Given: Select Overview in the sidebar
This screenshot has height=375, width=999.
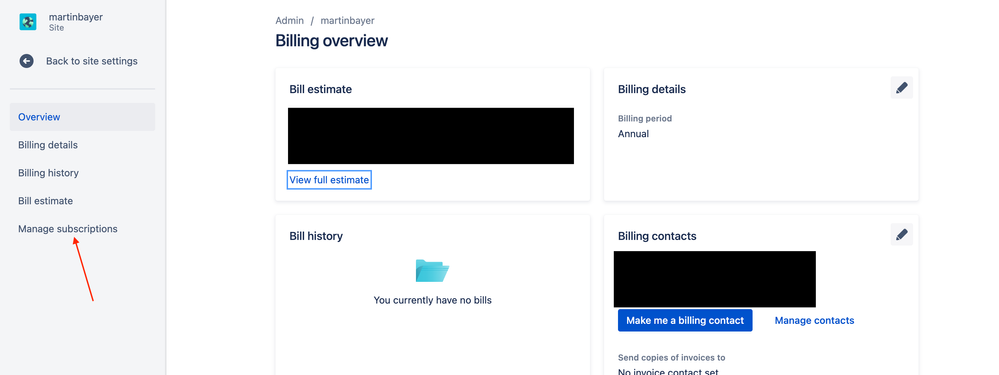Looking at the screenshot, I should [x=82, y=117].
